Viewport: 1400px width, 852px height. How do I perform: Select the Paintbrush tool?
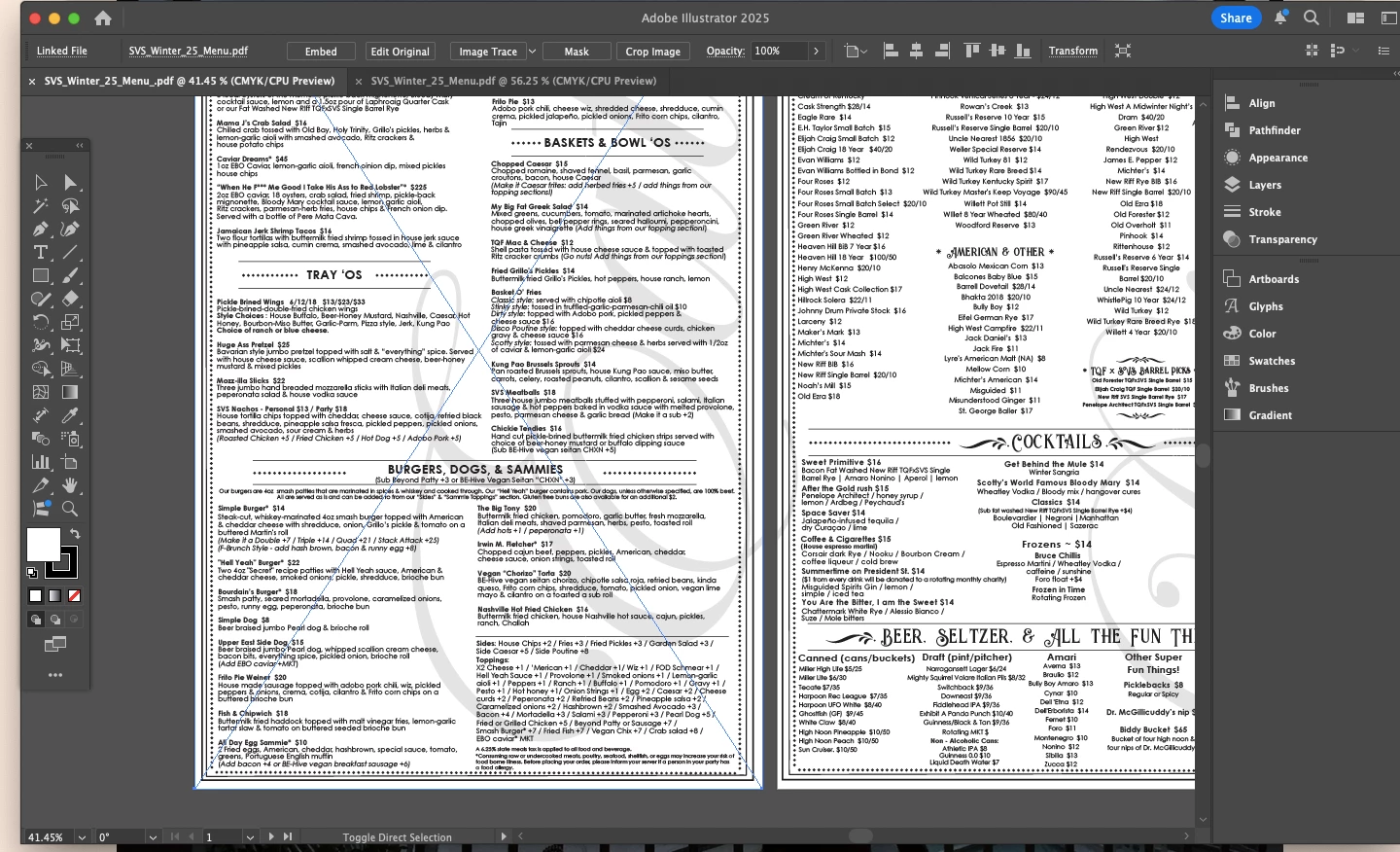pos(70,275)
